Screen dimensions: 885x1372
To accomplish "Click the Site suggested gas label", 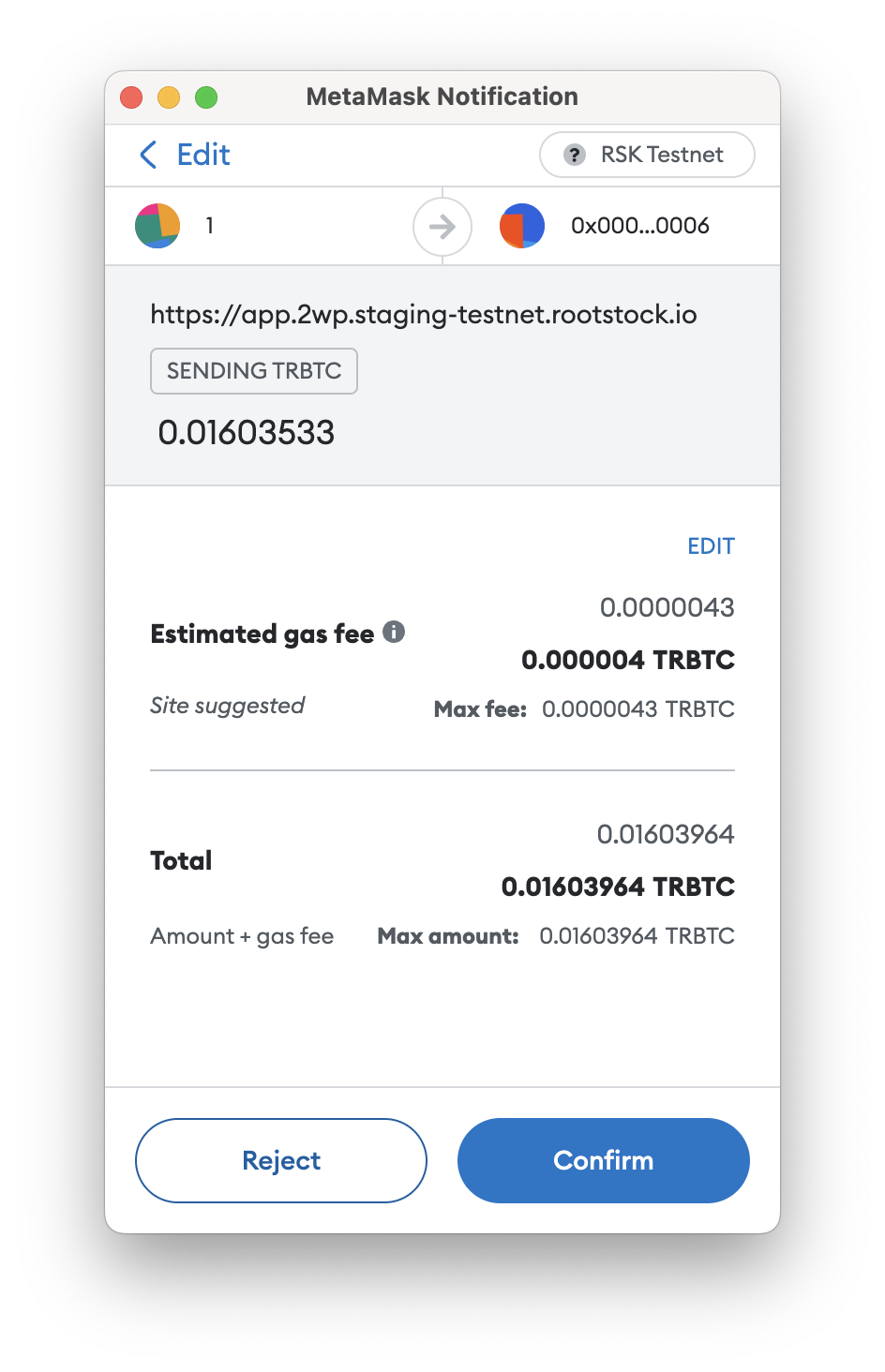I will [228, 706].
